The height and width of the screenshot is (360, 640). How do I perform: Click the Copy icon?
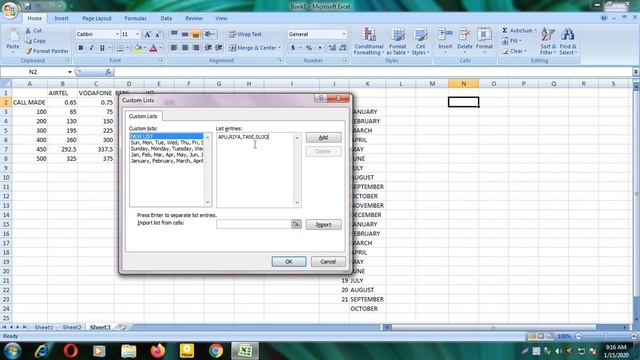coord(28,41)
